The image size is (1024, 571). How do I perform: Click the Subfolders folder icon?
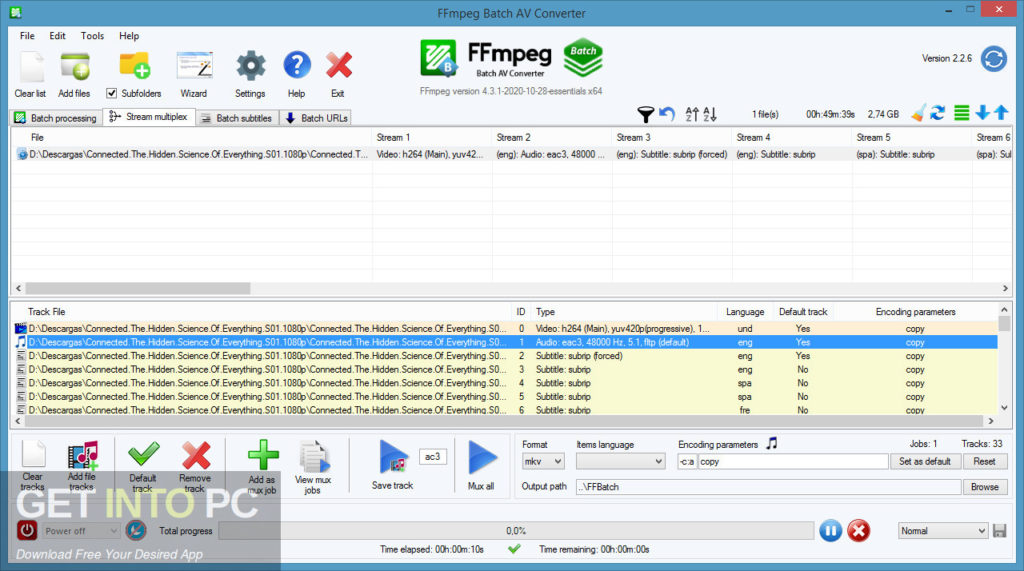point(135,67)
